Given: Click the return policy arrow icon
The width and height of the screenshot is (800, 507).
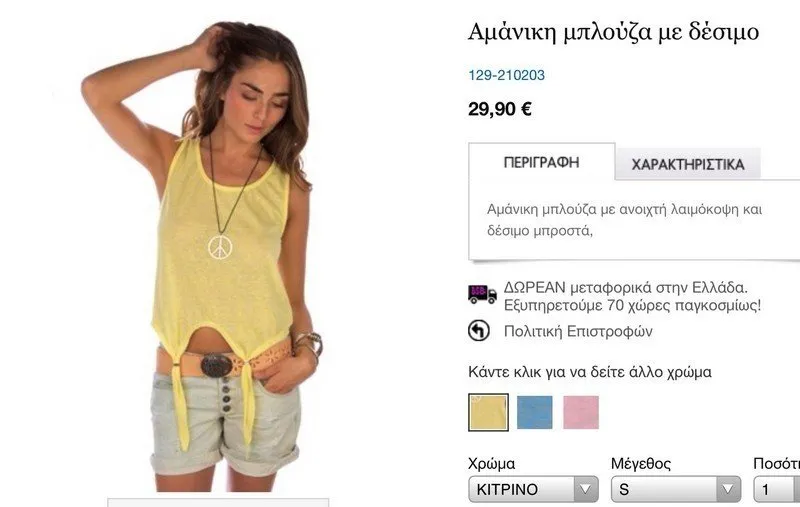Looking at the screenshot, I should coord(479,331).
